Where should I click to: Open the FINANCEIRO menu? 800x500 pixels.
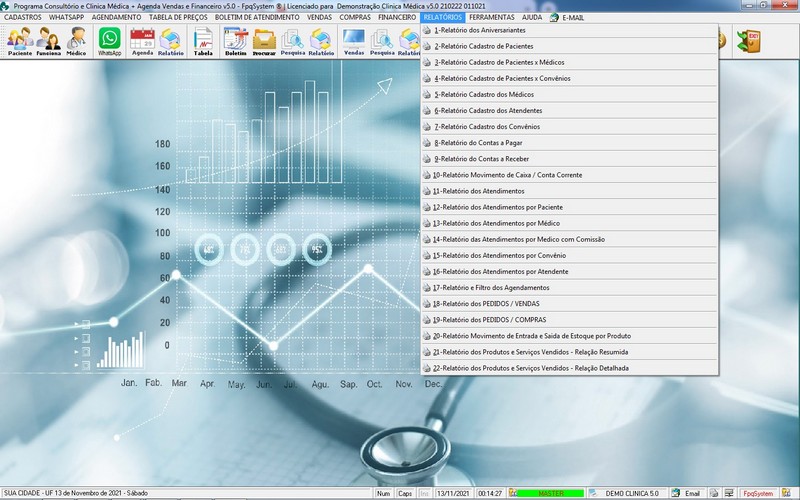point(397,17)
